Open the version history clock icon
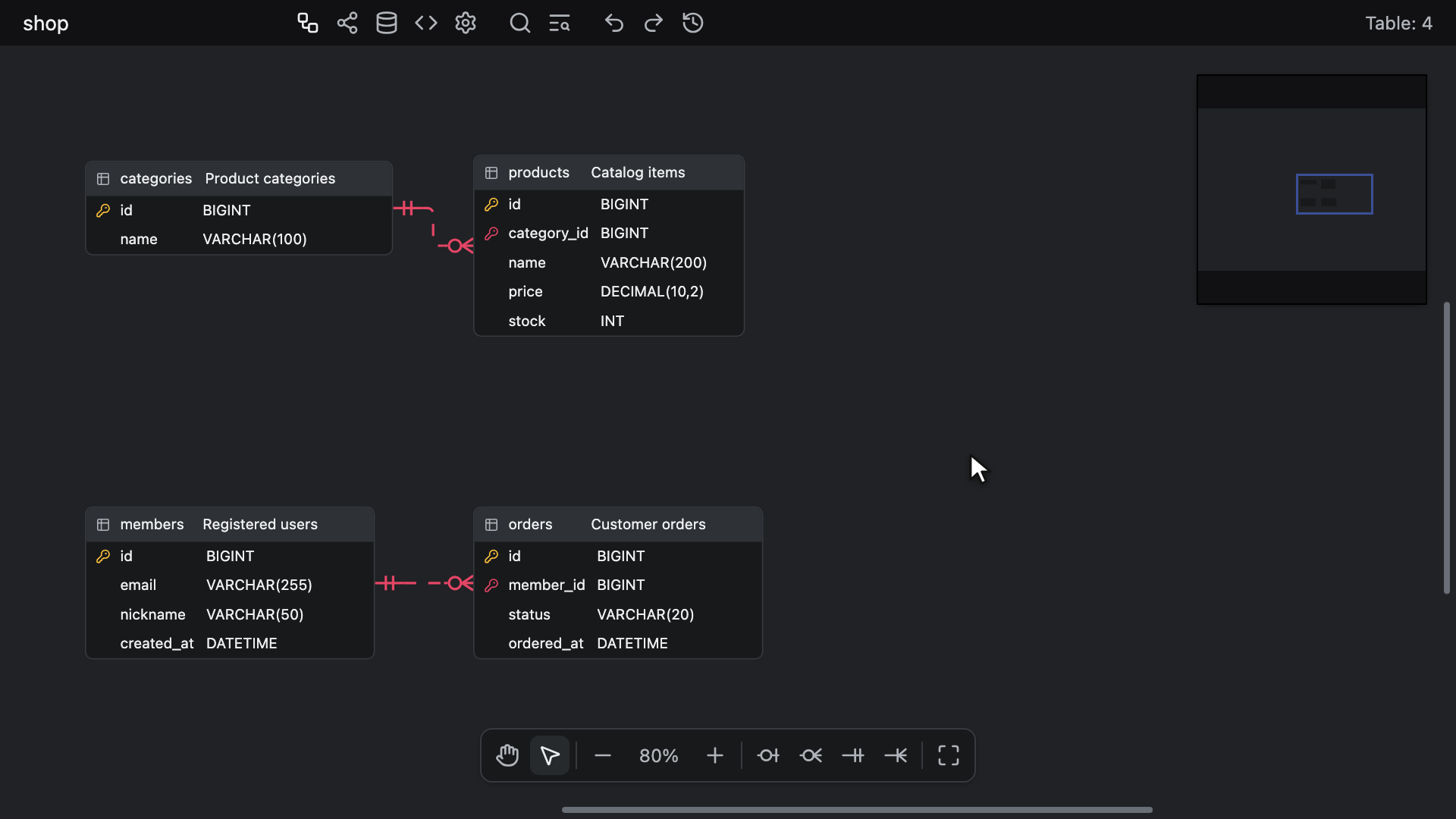 (693, 23)
